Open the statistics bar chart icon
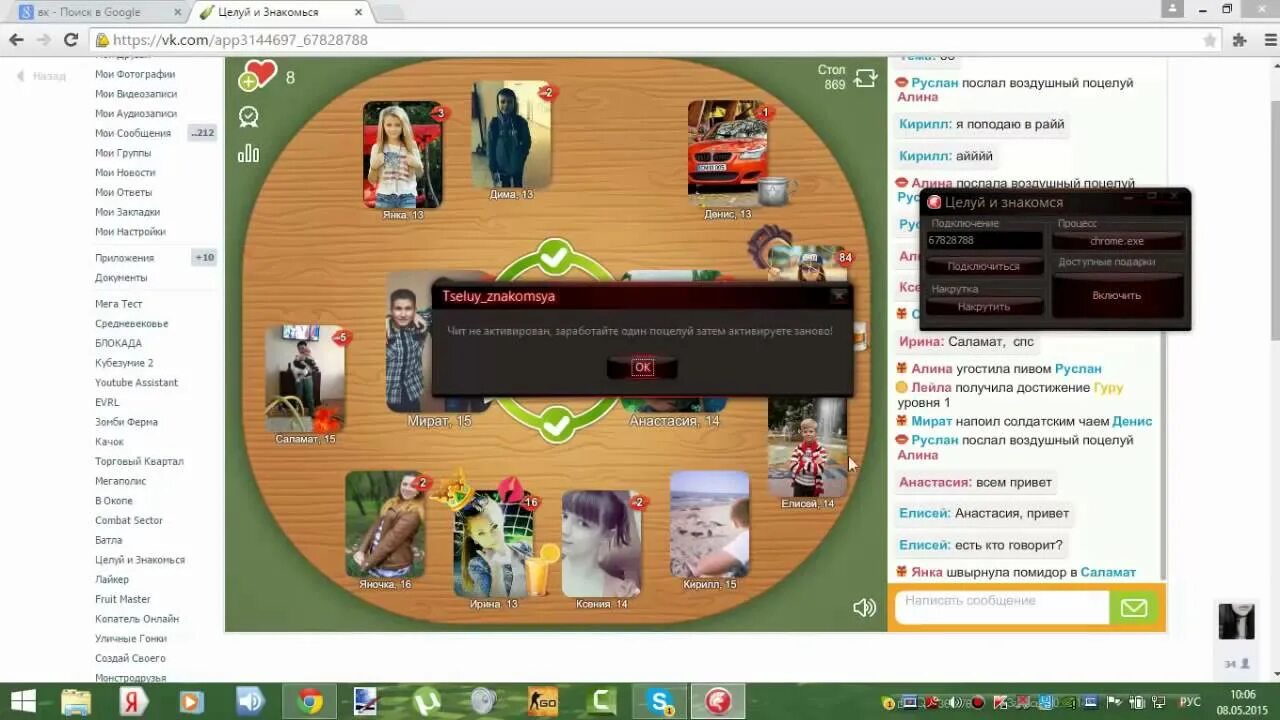1280x720 pixels. coord(248,153)
